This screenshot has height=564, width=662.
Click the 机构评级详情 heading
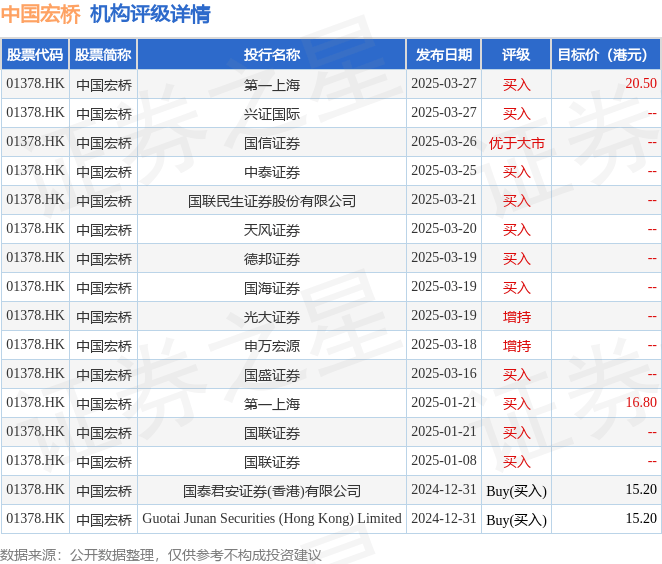coord(150,14)
